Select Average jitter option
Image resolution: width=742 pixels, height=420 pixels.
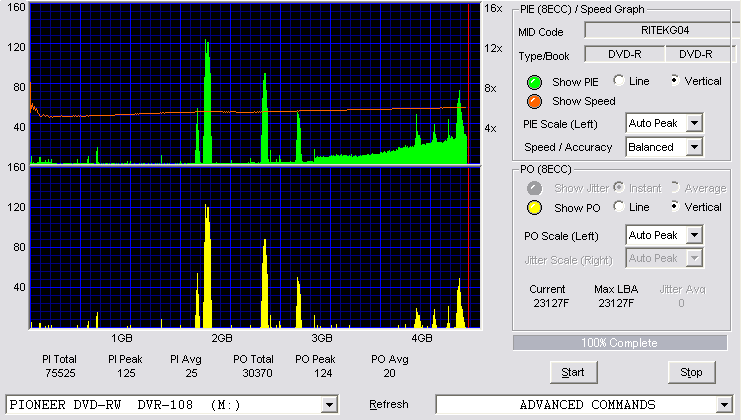(x=675, y=187)
